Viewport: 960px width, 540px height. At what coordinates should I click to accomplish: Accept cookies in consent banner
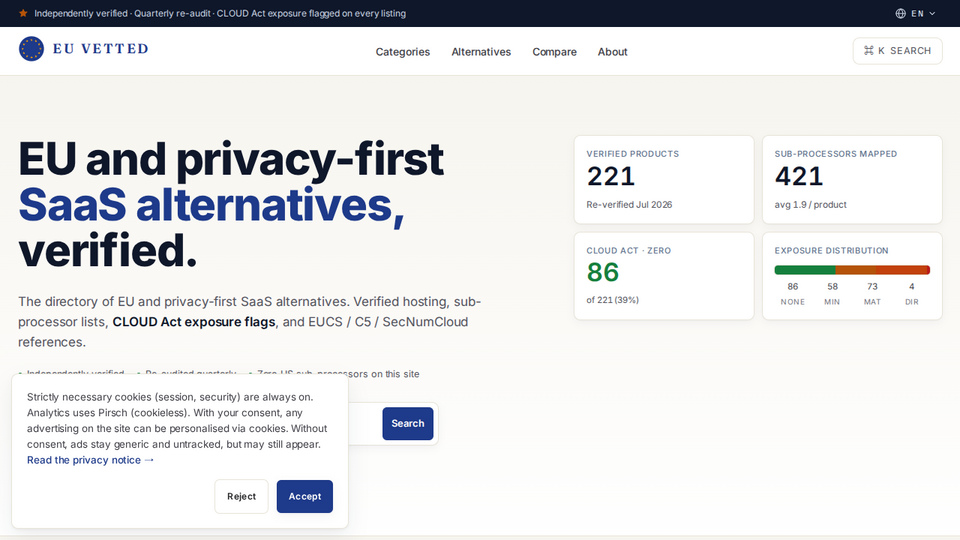pos(305,497)
